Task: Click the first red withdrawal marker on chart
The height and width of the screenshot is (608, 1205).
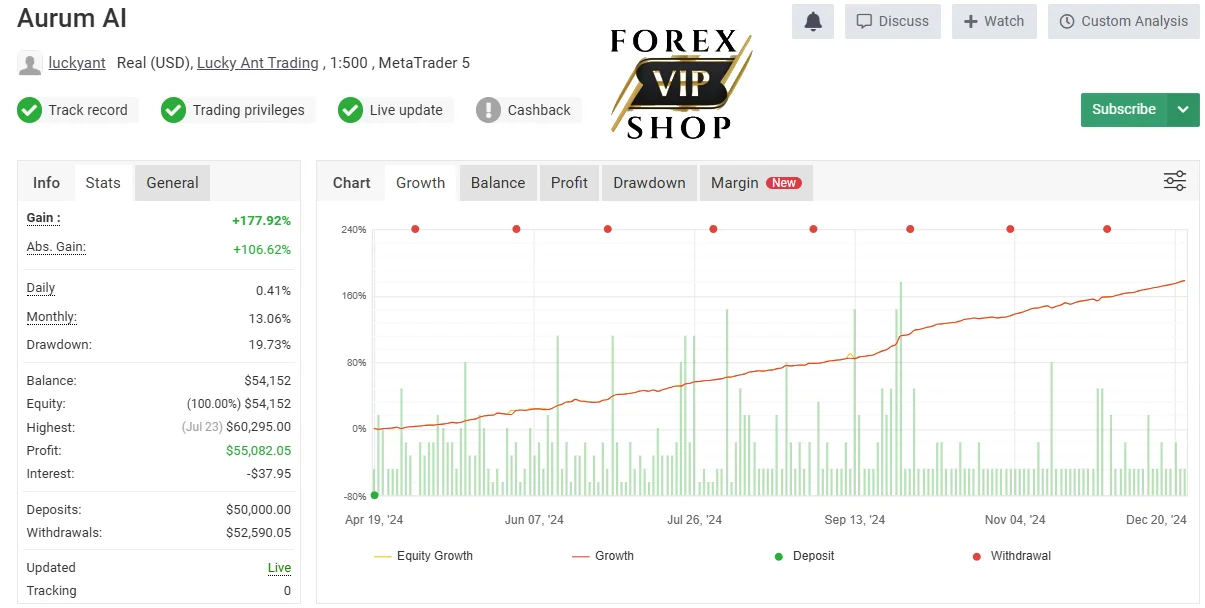Action: 415,229
